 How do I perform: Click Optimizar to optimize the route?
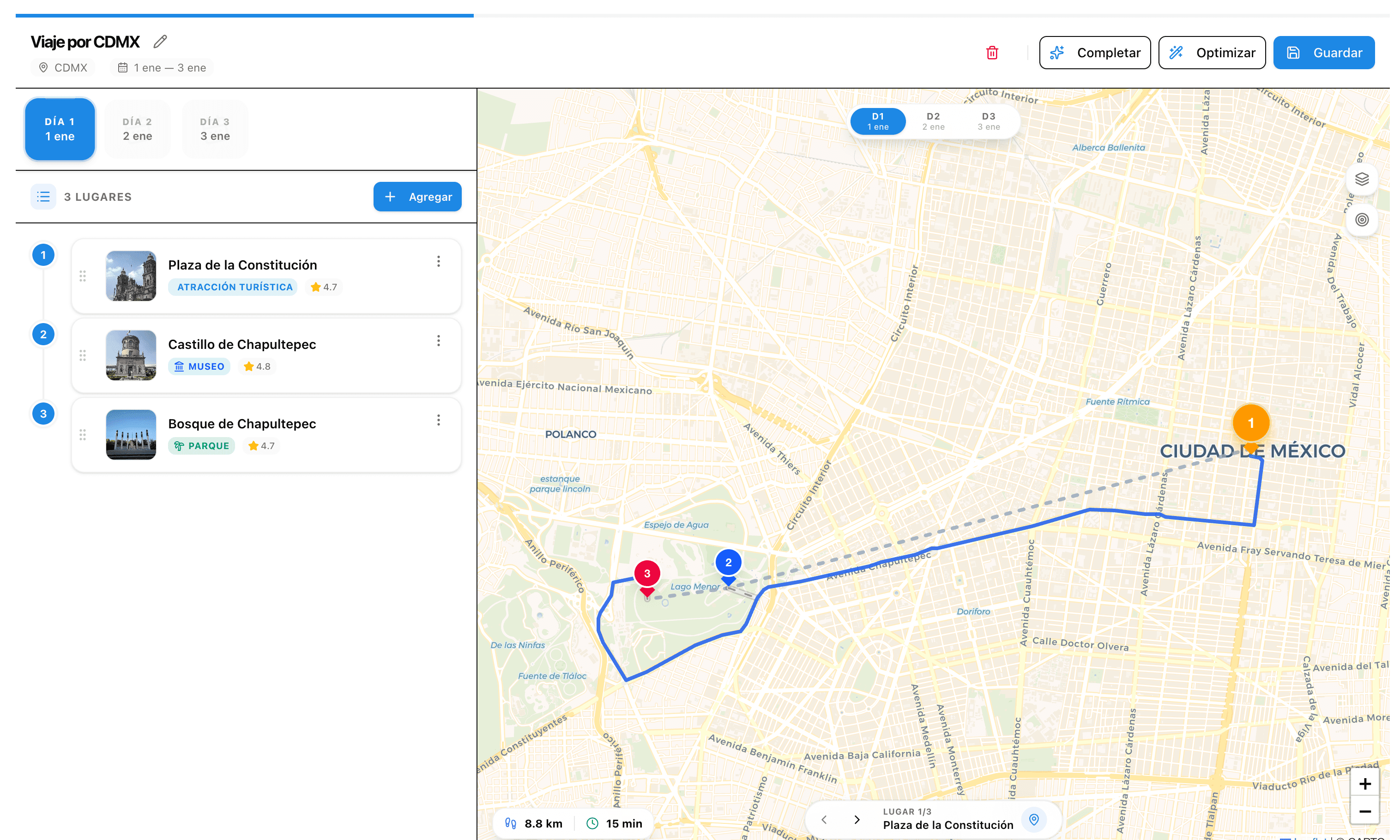point(1212,52)
